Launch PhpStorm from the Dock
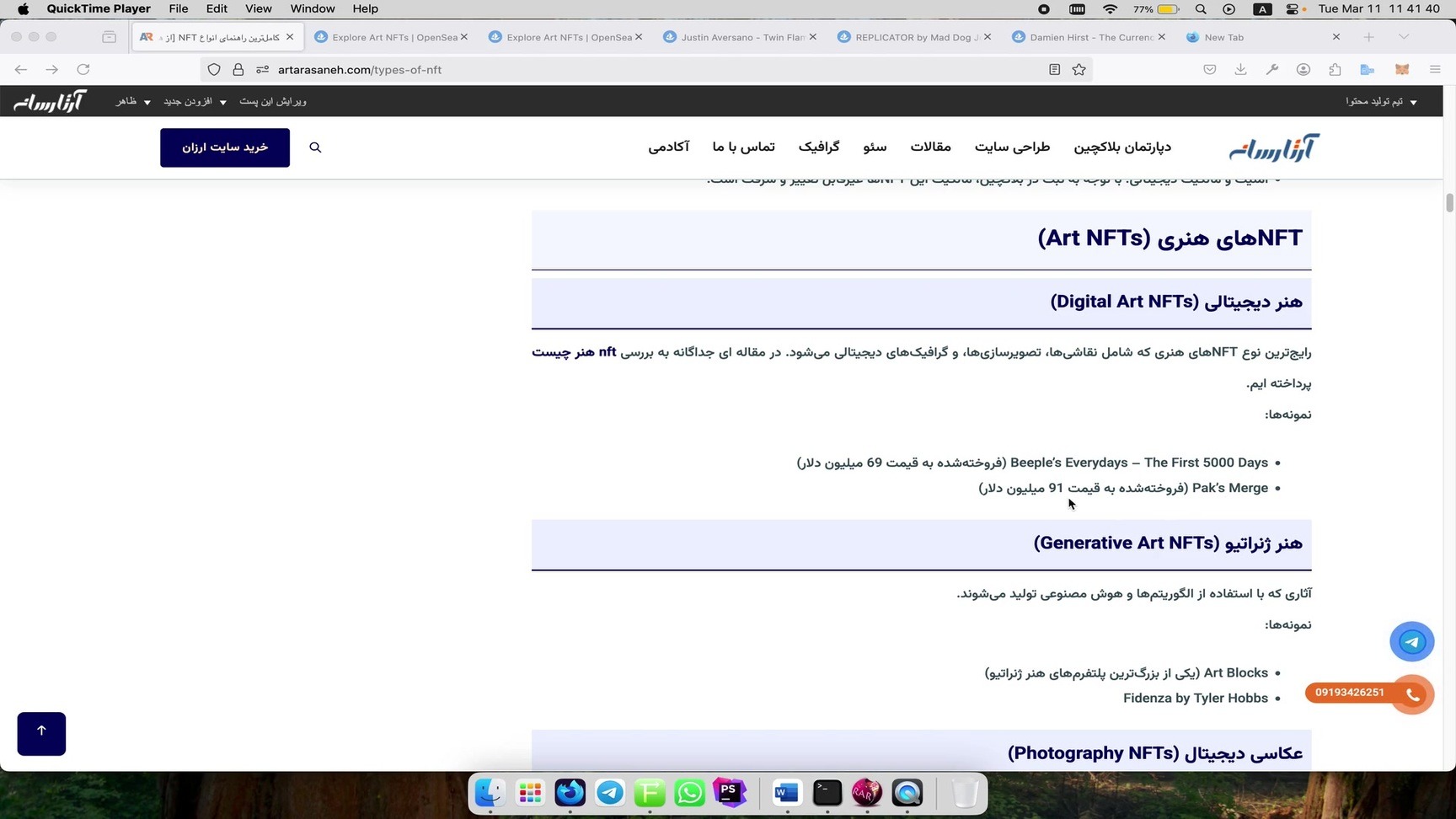Screen dimensions: 1456x819 730,793
